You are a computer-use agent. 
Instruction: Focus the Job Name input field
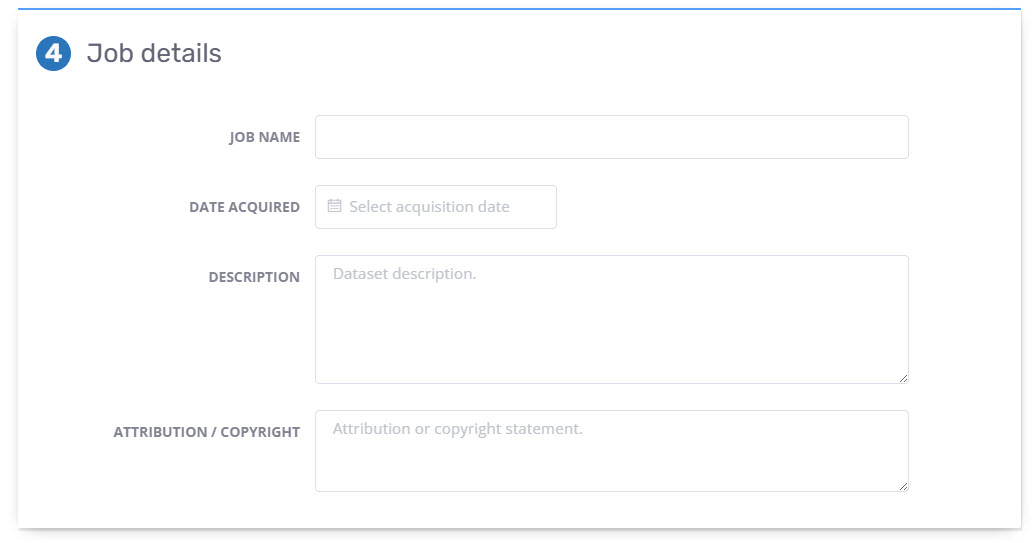point(611,137)
